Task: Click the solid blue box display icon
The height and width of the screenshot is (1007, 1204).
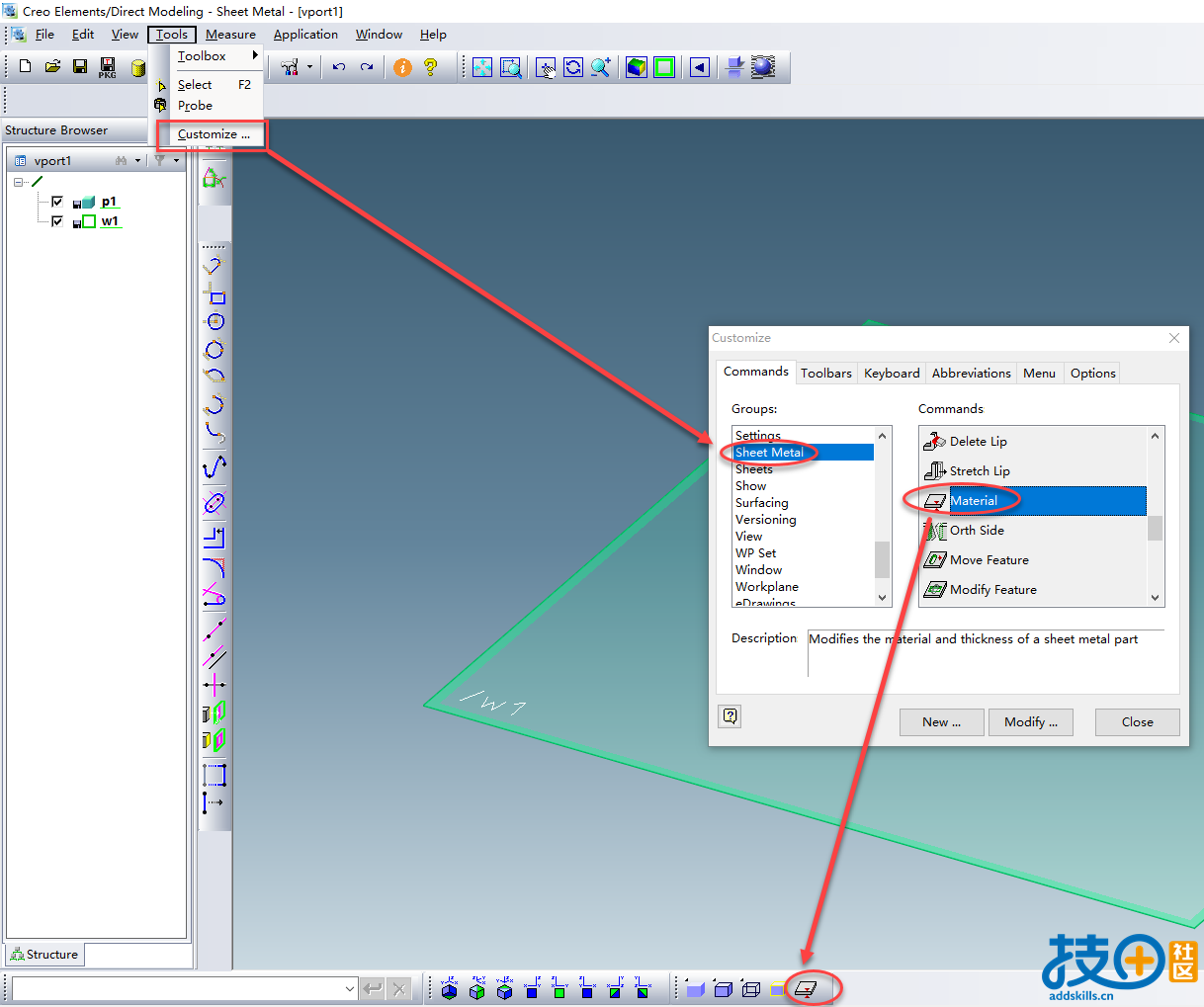Action: pos(695,988)
